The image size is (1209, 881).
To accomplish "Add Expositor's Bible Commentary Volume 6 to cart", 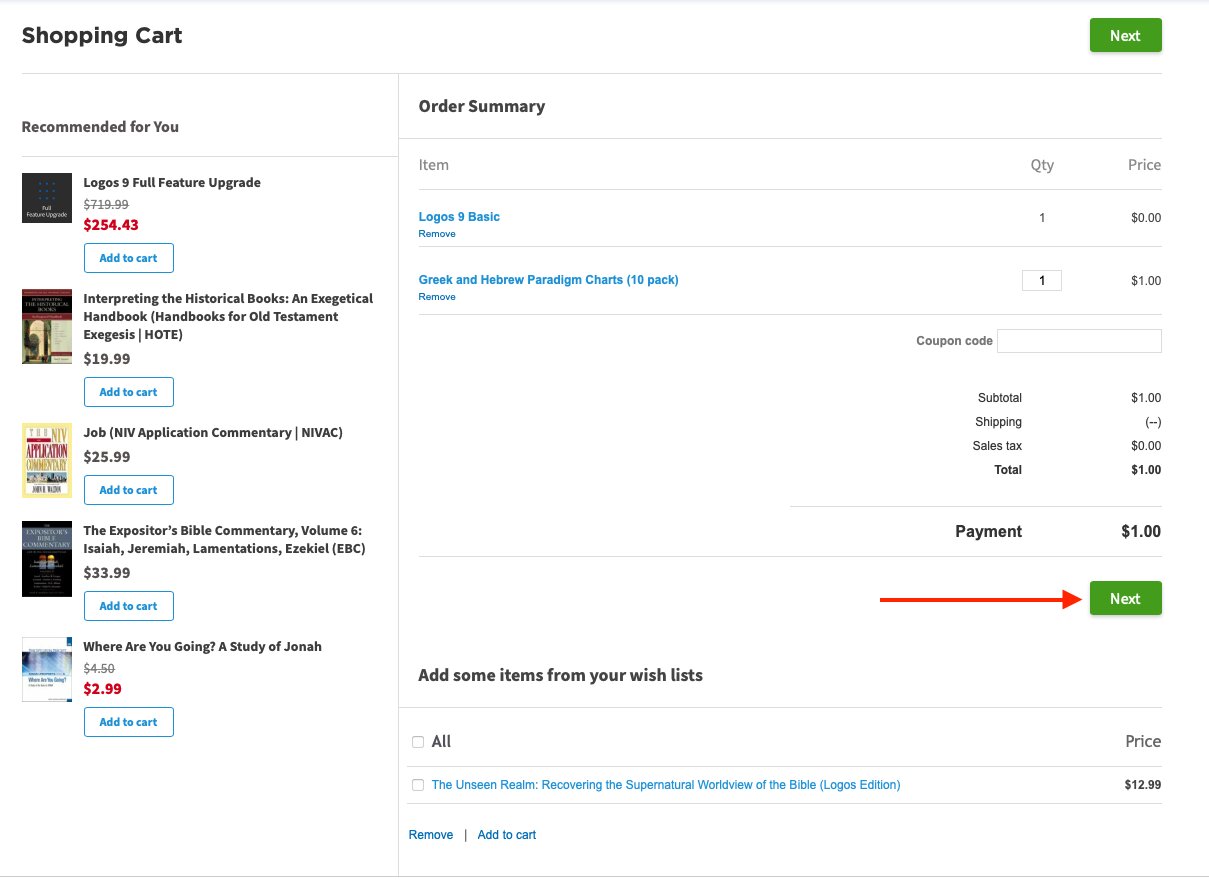I will 129,606.
